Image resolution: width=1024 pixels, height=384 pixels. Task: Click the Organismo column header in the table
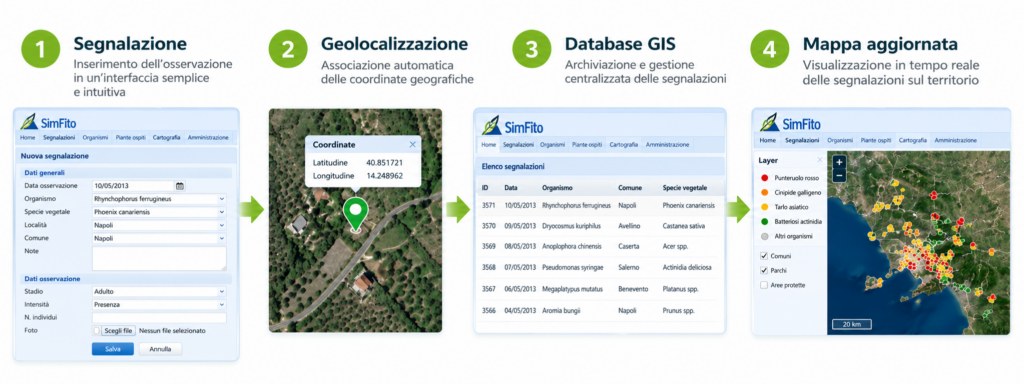[557, 187]
